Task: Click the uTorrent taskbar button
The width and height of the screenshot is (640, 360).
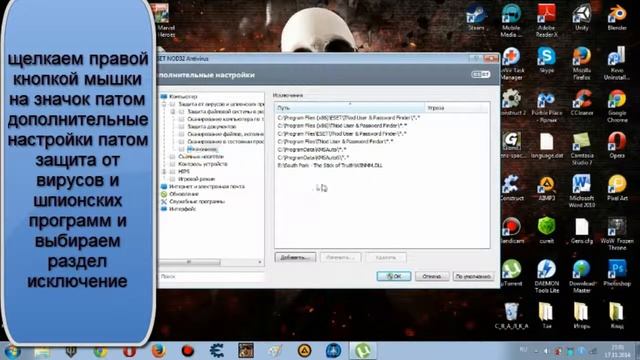Action: [362, 351]
